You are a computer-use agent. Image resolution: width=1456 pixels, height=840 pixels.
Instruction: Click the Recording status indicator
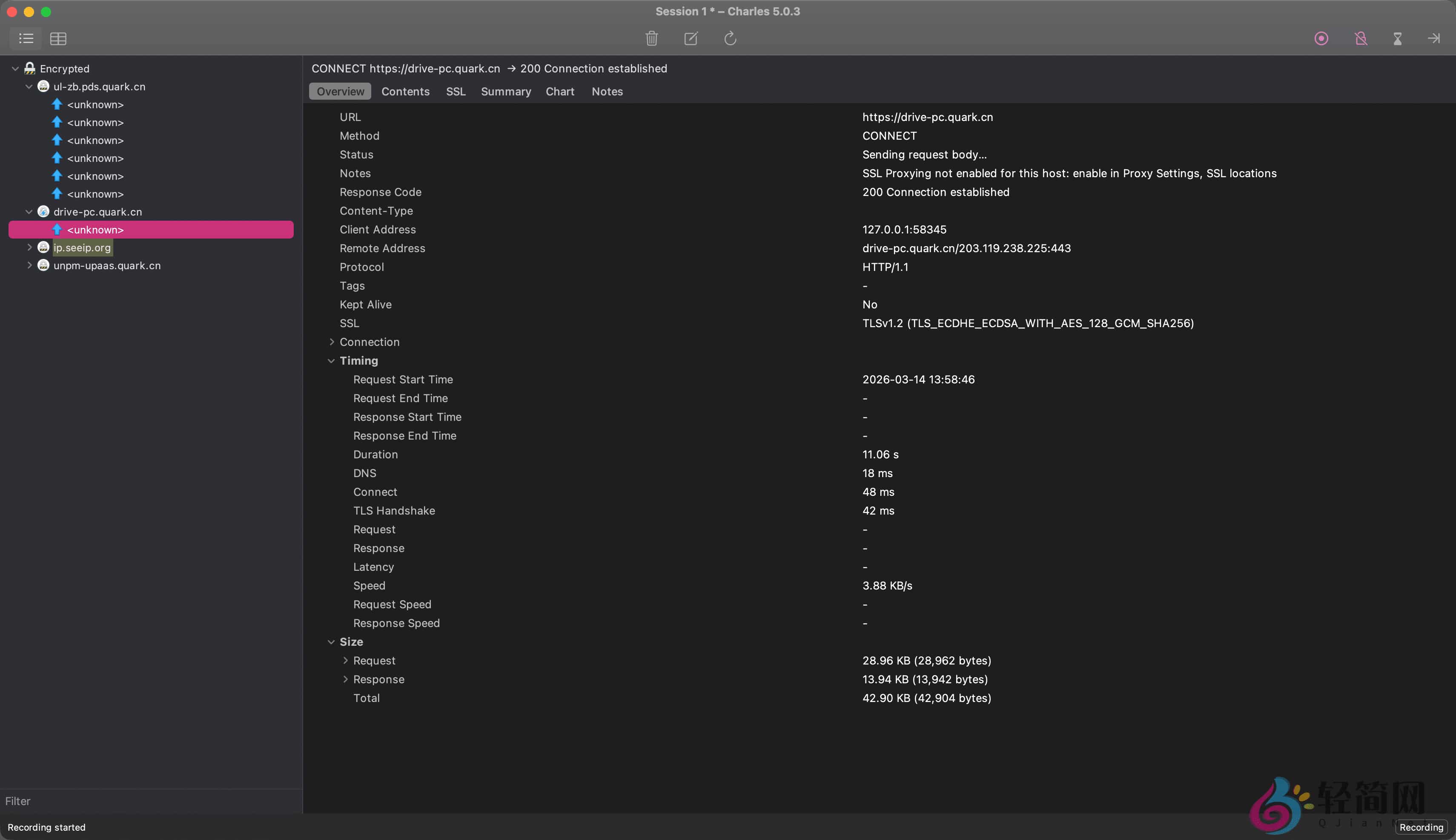[x=1422, y=827]
